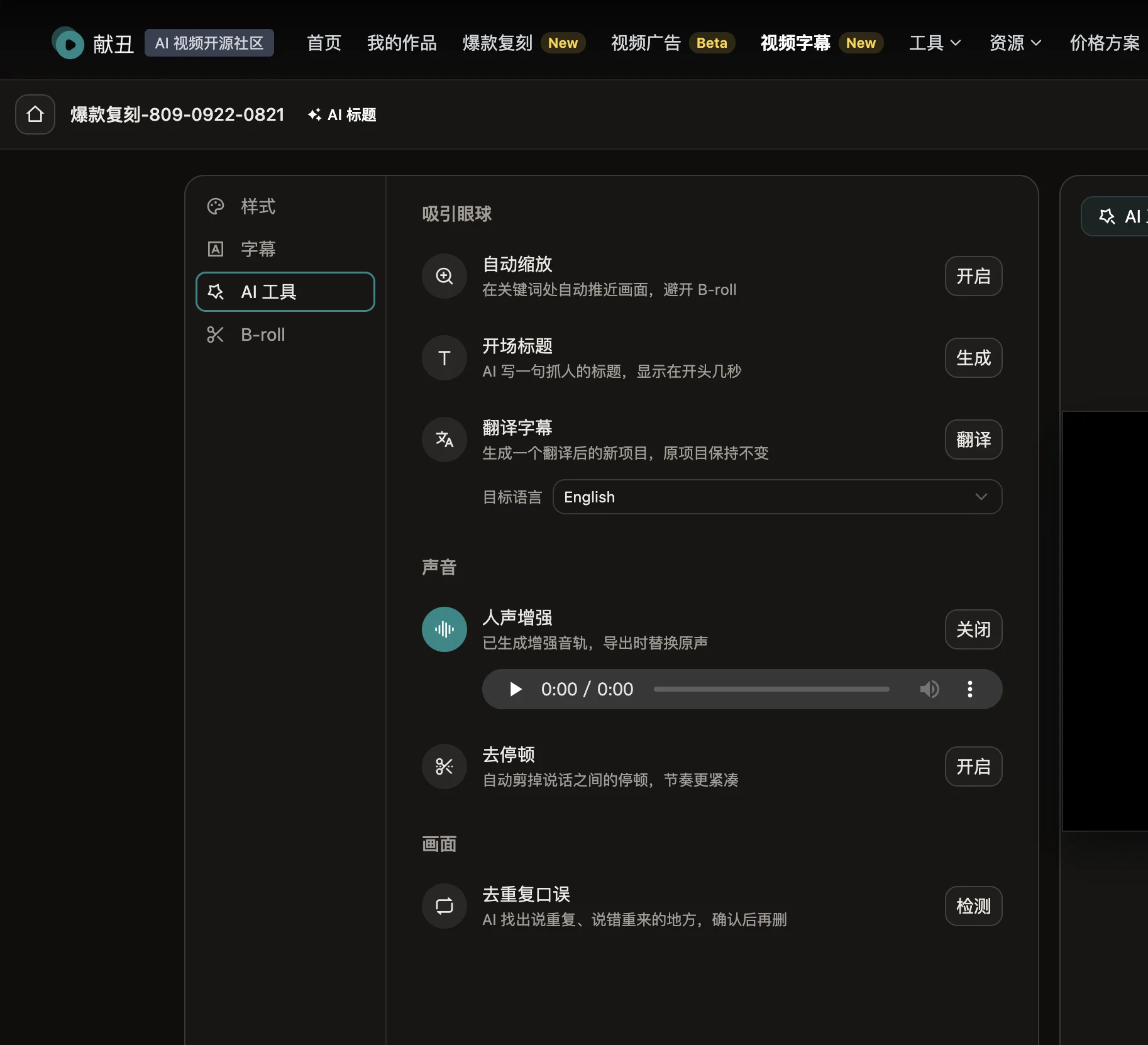Screen dimensions: 1148x1045
Task: Open the 首页 page
Action: click(x=324, y=43)
